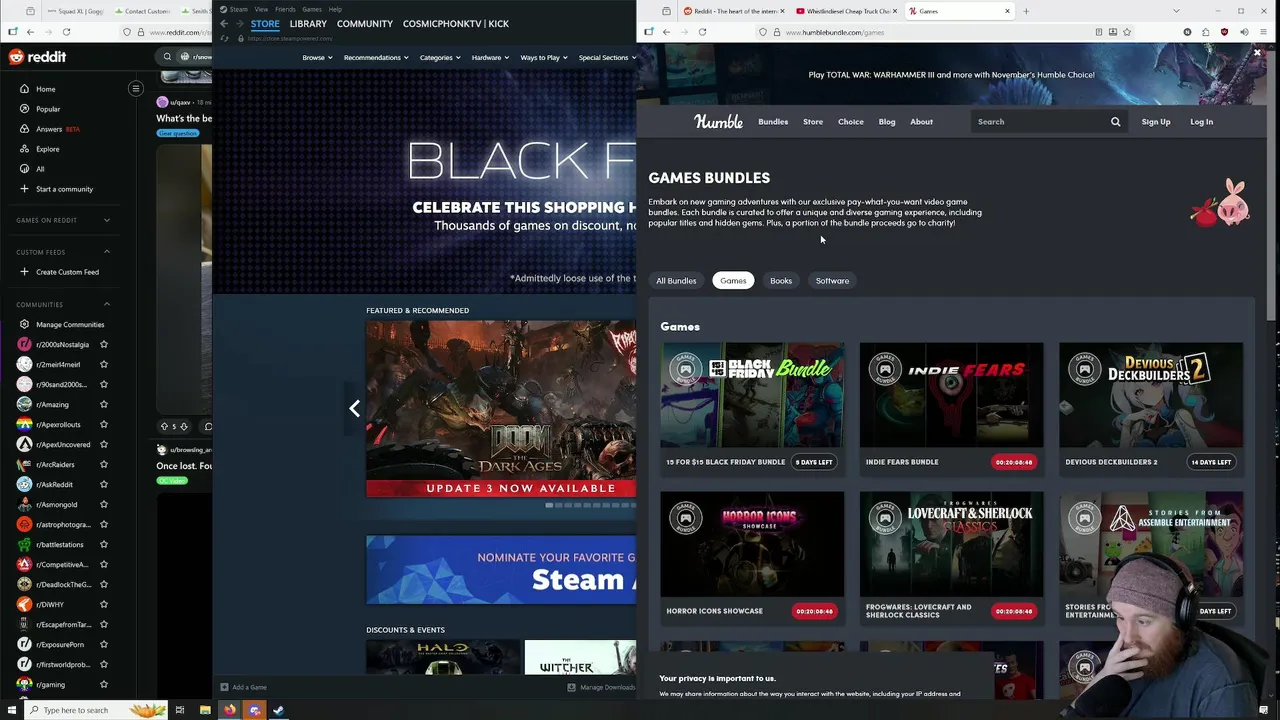
Task: Favorite r/battlestations with its star
Action: 103,544
